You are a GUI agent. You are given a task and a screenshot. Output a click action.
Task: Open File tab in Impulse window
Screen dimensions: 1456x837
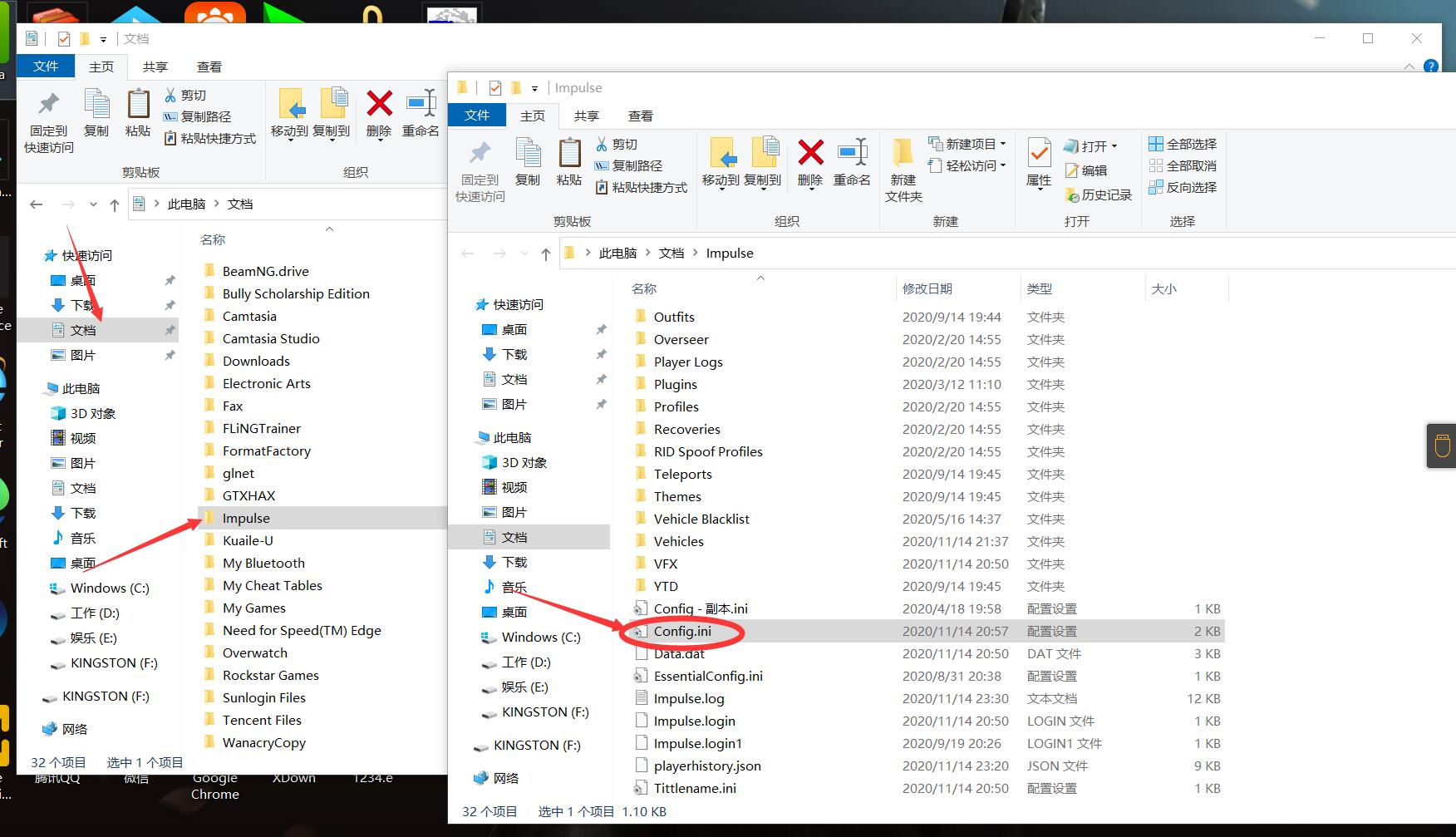point(477,116)
